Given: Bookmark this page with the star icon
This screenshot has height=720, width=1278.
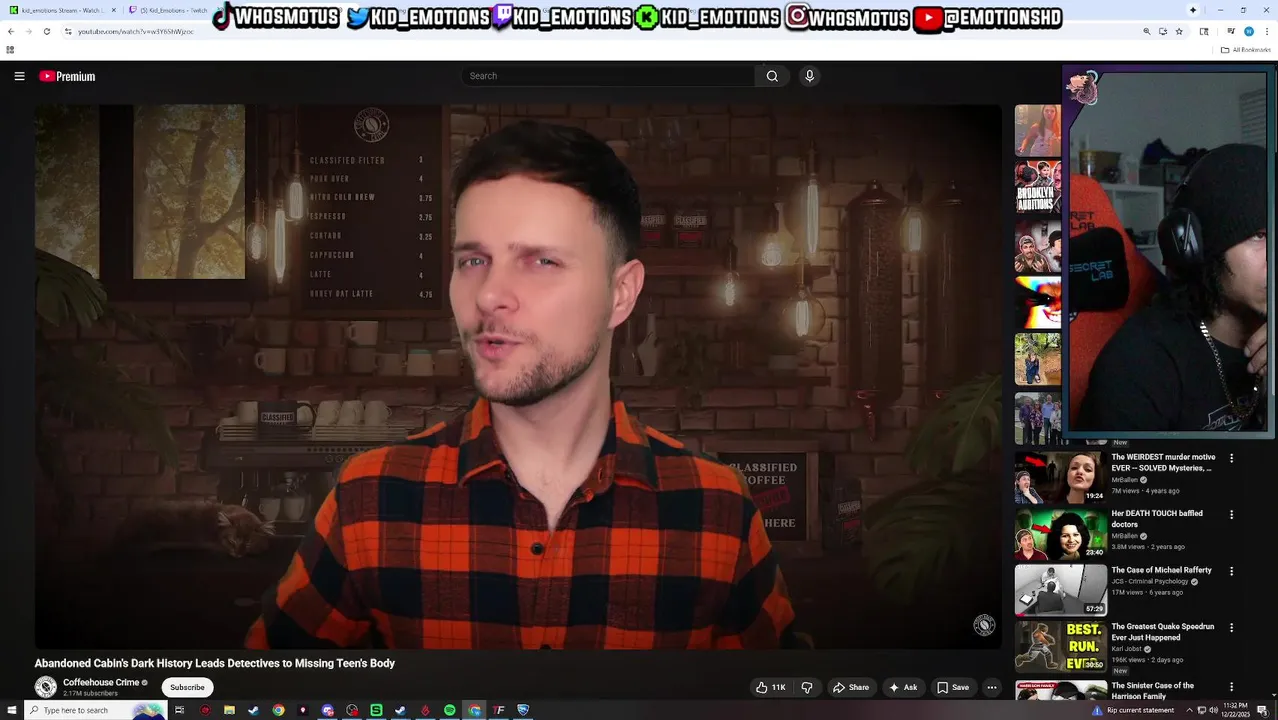Looking at the screenshot, I should [x=1179, y=31].
